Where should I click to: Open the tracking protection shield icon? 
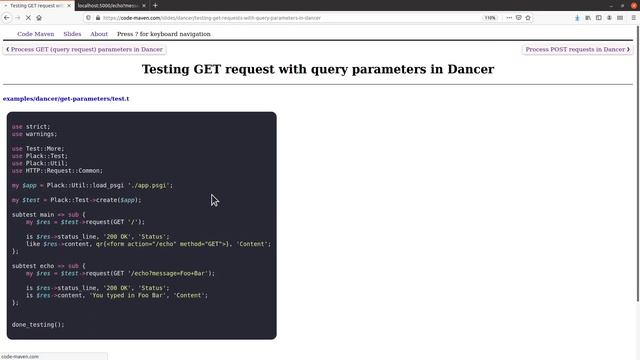89,18
